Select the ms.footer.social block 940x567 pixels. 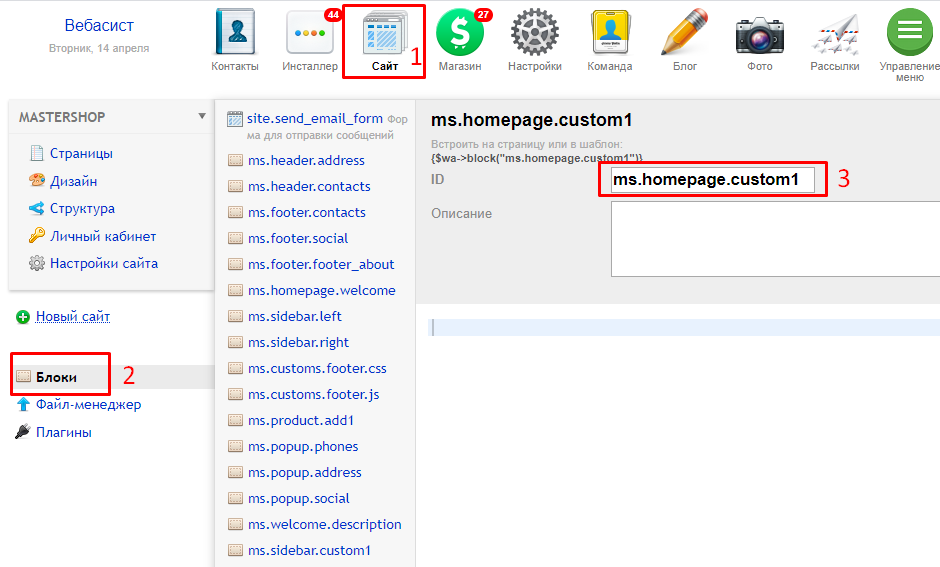click(x=298, y=238)
